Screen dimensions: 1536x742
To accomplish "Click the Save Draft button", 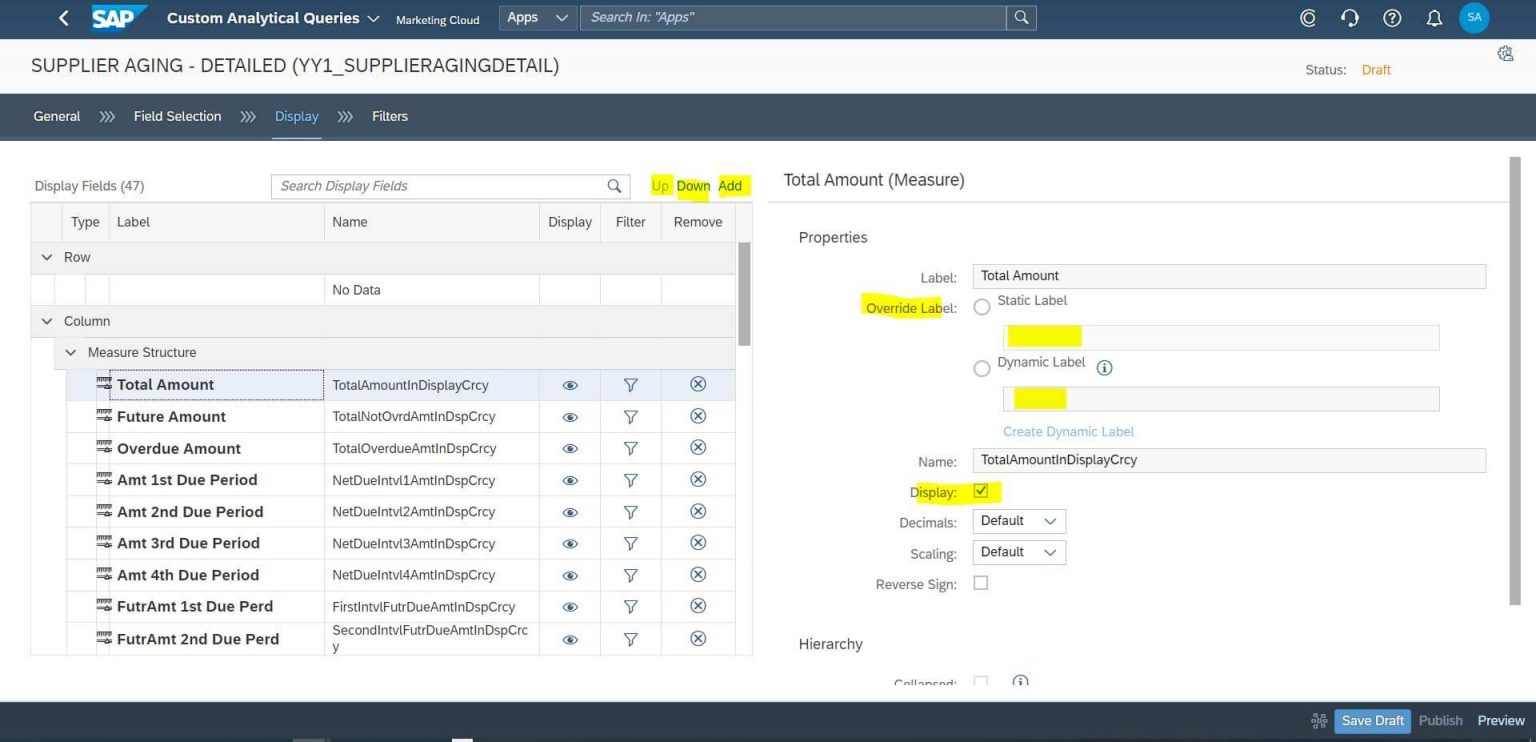I will pos(1372,720).
